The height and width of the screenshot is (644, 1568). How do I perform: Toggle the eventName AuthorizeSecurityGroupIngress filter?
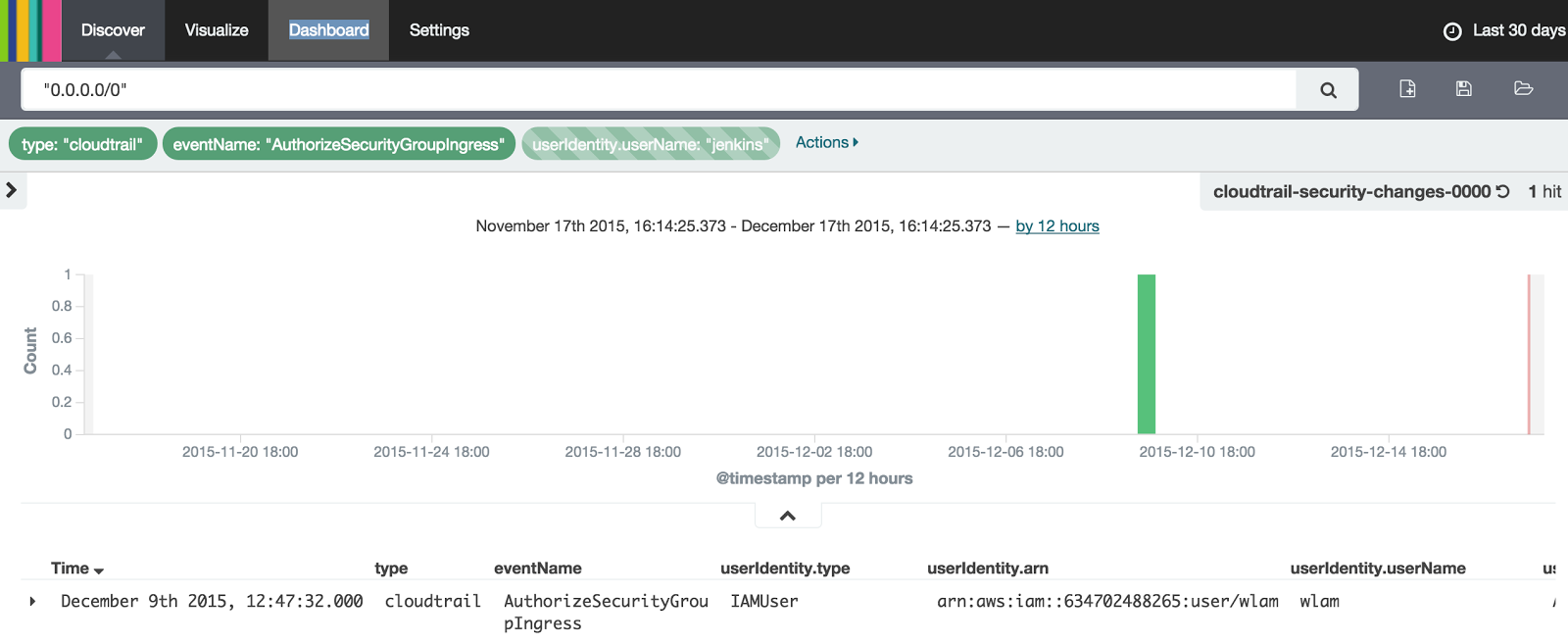(x=339, y=144)
